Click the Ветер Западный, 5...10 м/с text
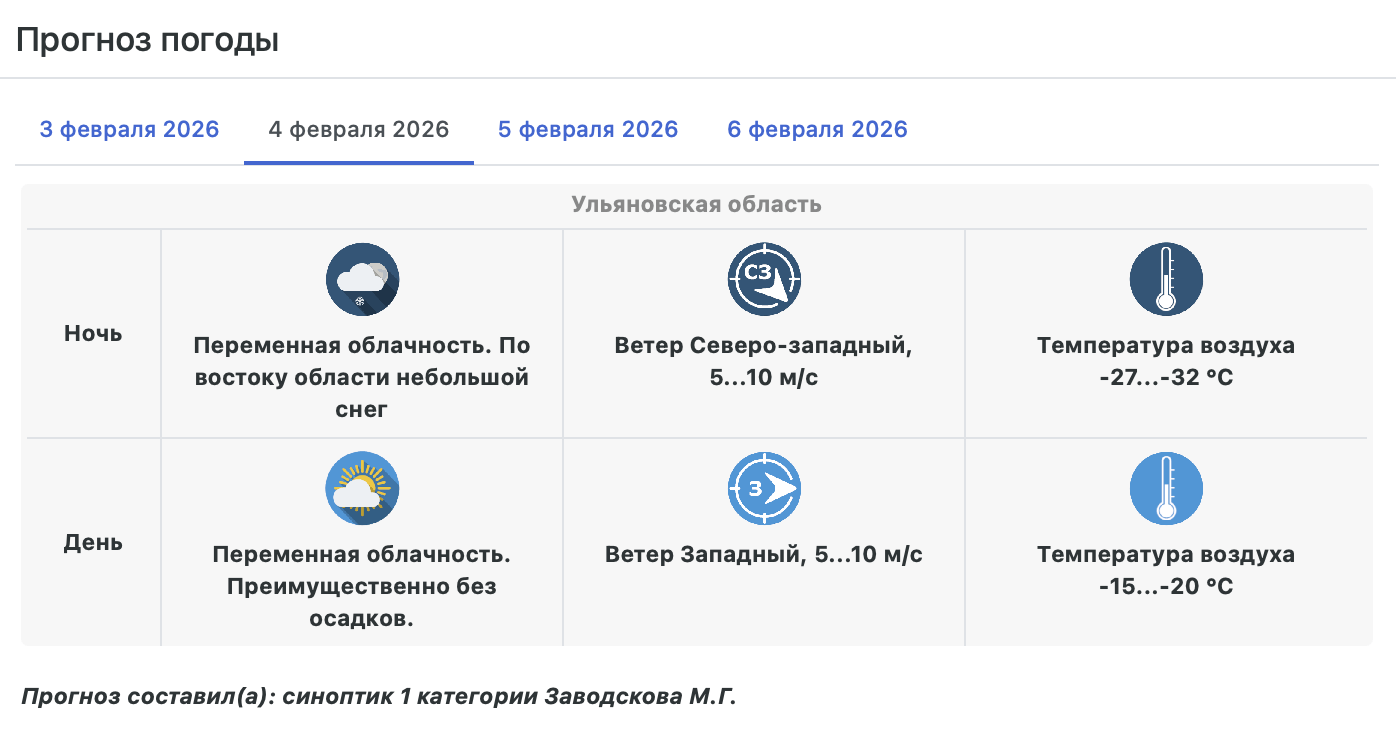This screenshot has width=1396, height=736. [764, 555]
